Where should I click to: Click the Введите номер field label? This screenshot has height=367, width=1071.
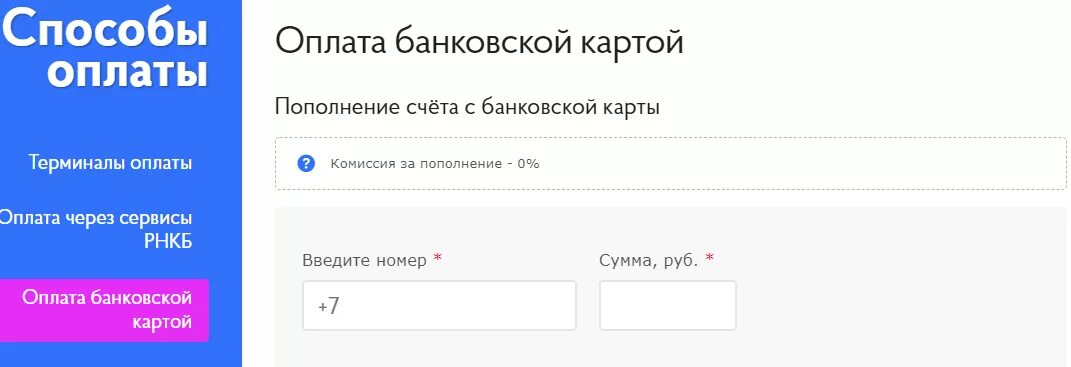[x=365, y=260]
